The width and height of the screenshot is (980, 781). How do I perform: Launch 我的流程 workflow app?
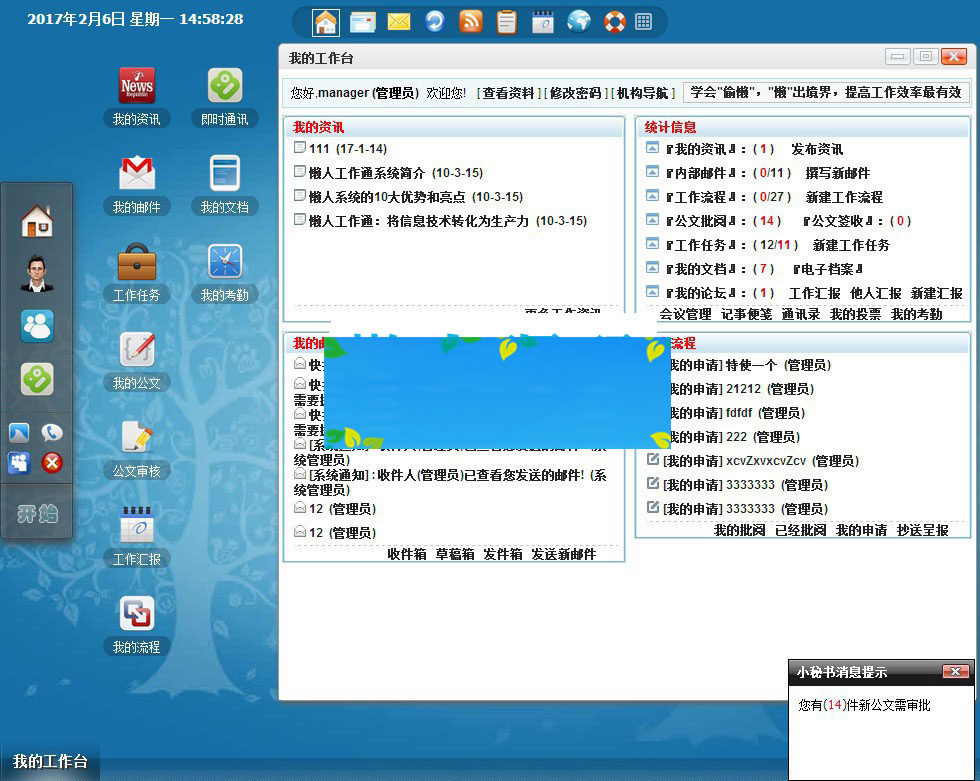(138, 614)
